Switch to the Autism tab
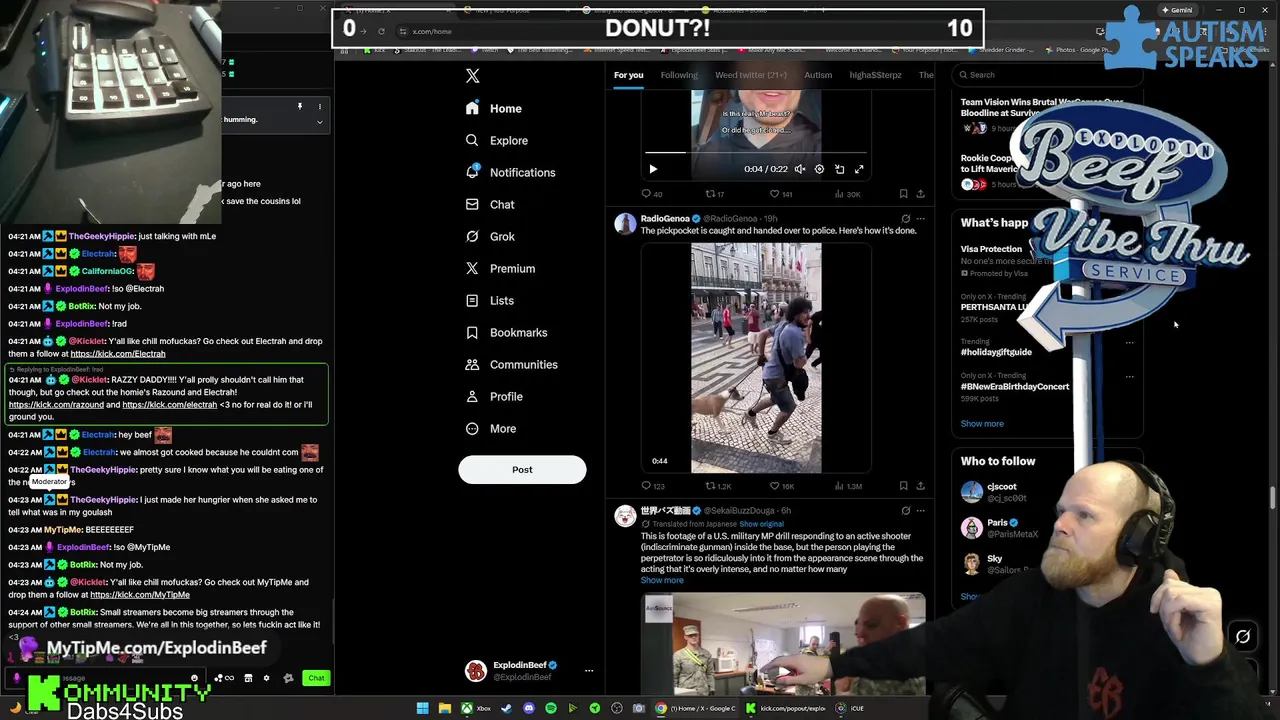 (818, 75)
